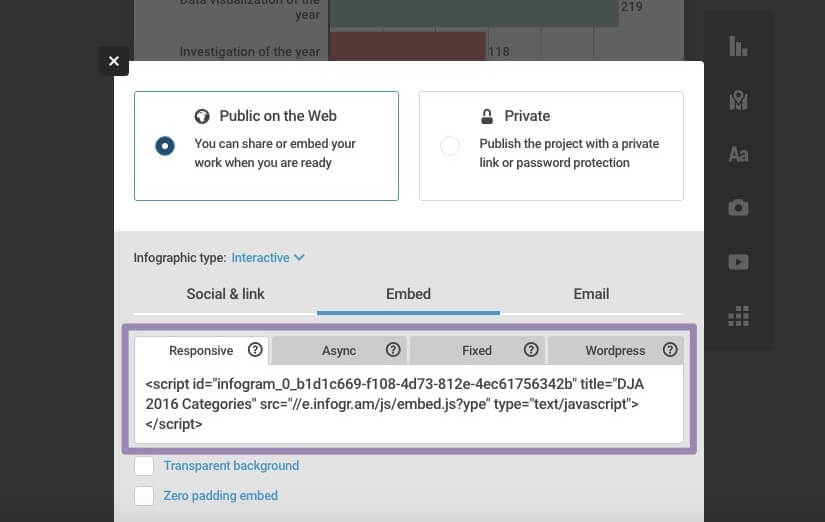The height and width of the screenshot is (522, 825).
Task: Enable Transparent background checkbox
Action: click(x=144, y=466)
